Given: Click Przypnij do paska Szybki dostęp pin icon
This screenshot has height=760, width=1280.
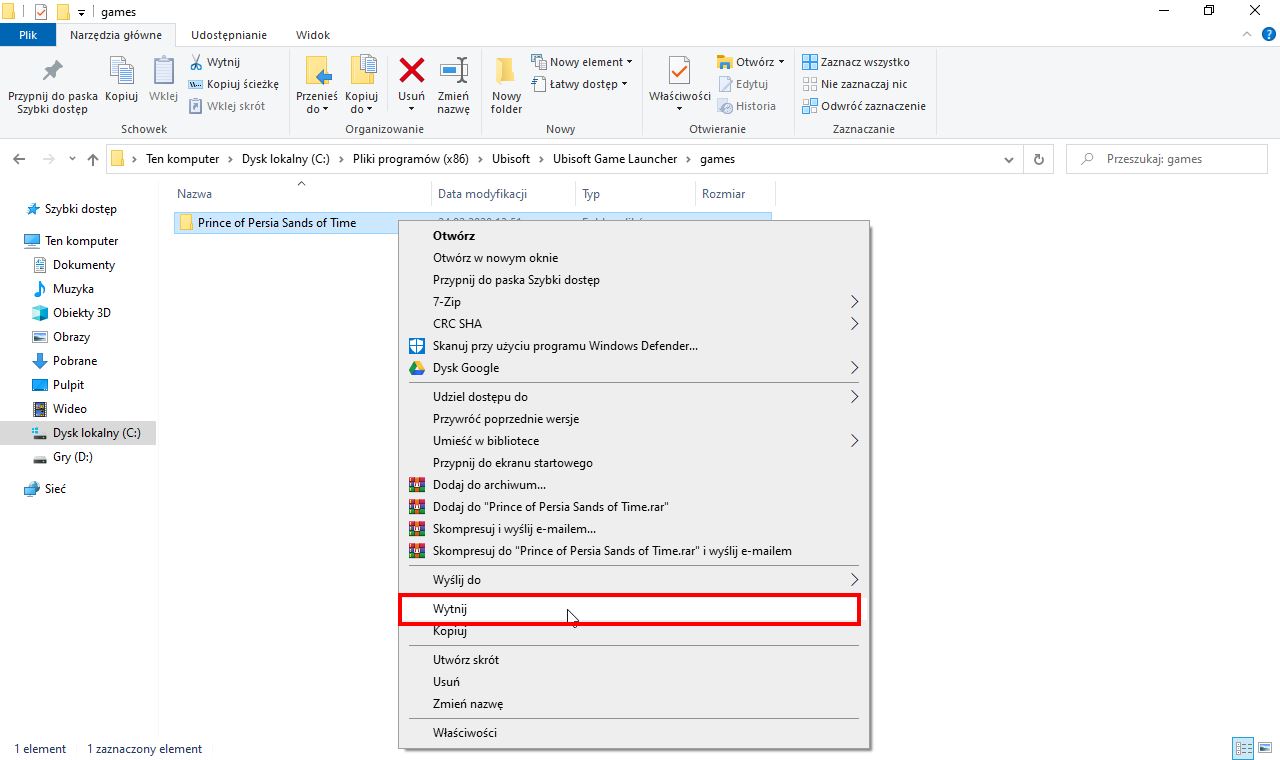Looking at the screenshot, I should 52,71.
